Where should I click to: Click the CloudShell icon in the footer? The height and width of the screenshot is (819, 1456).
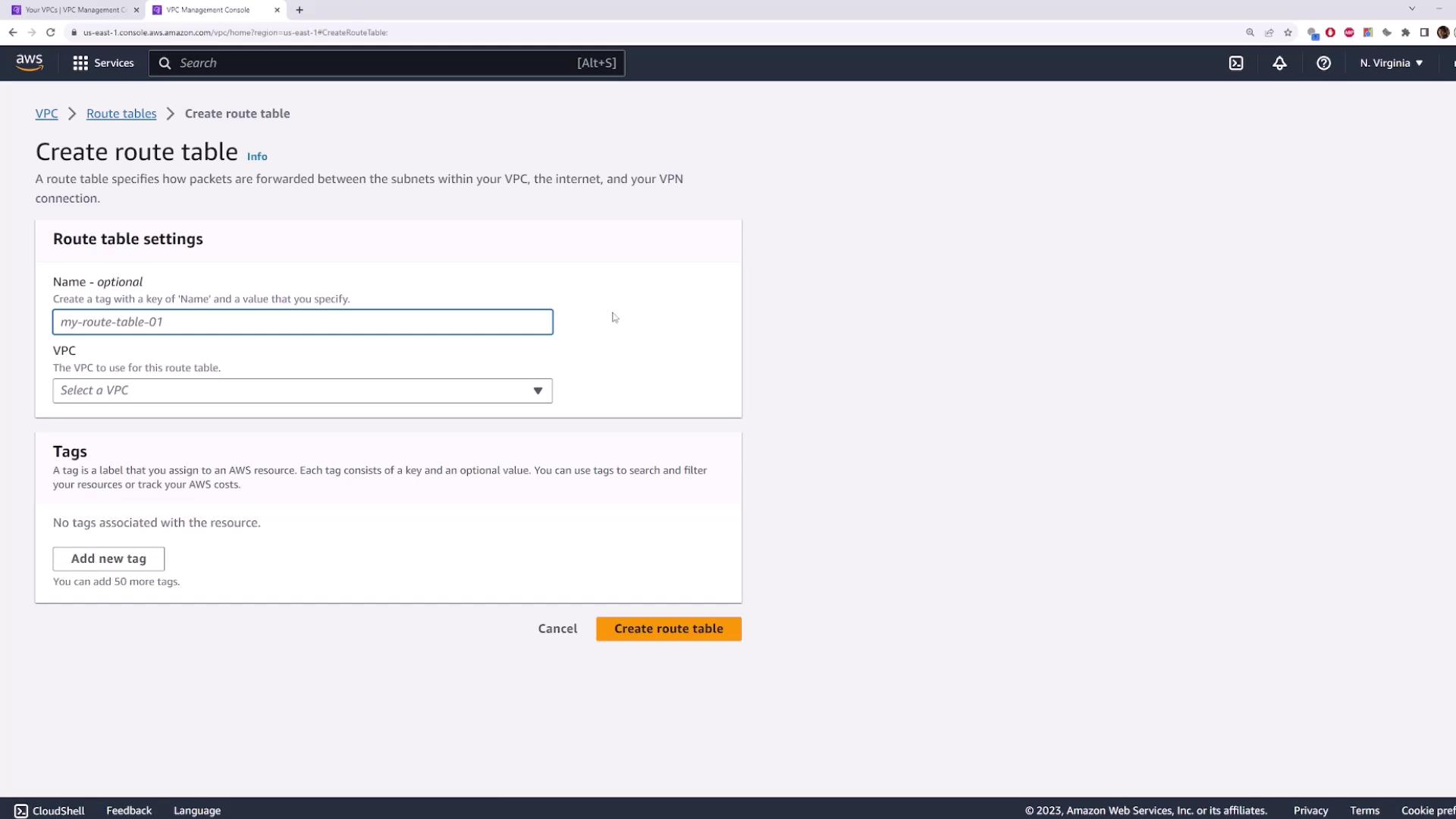pyautogui.click(x=21, y=811)
